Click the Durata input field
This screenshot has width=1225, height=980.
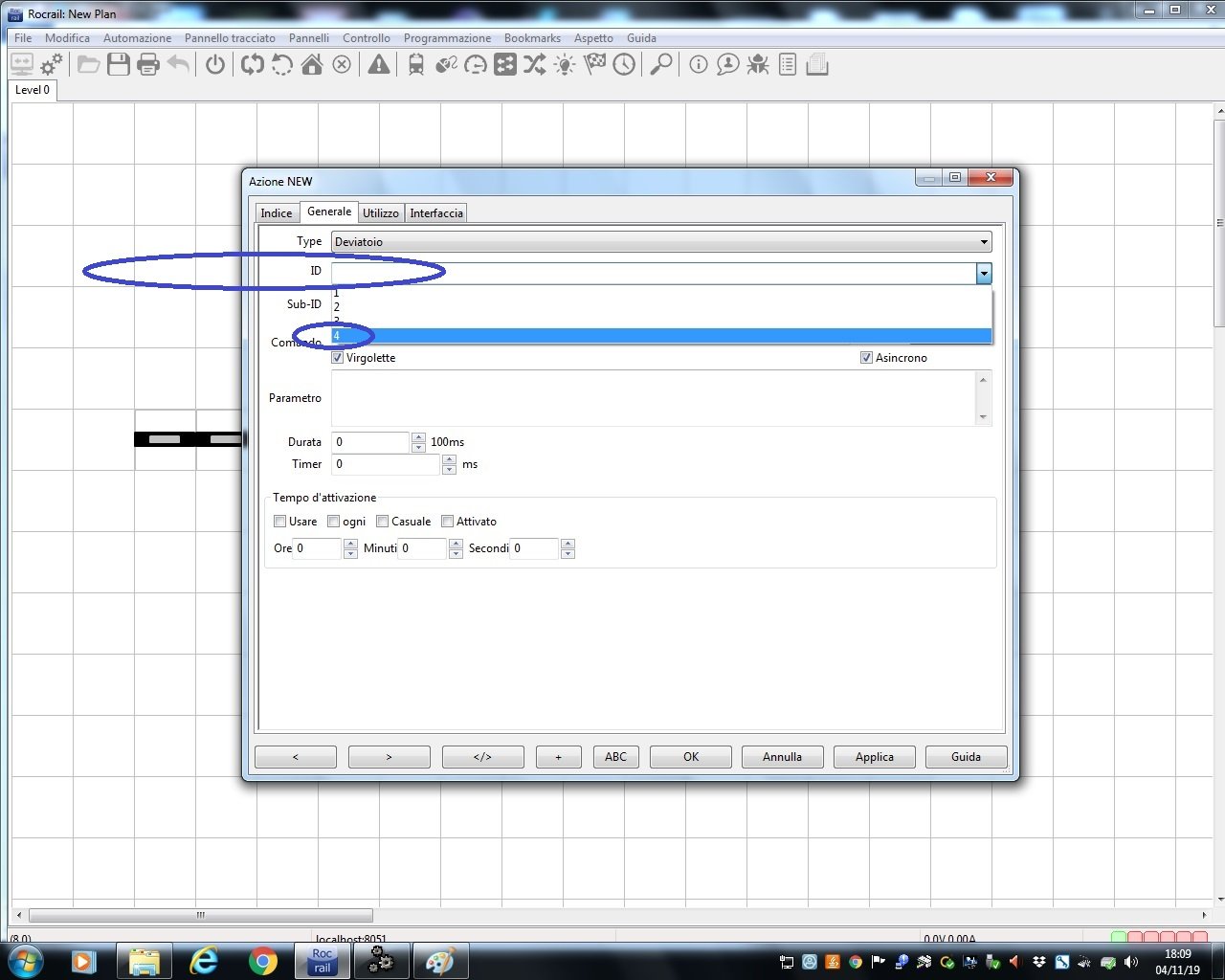370,442
